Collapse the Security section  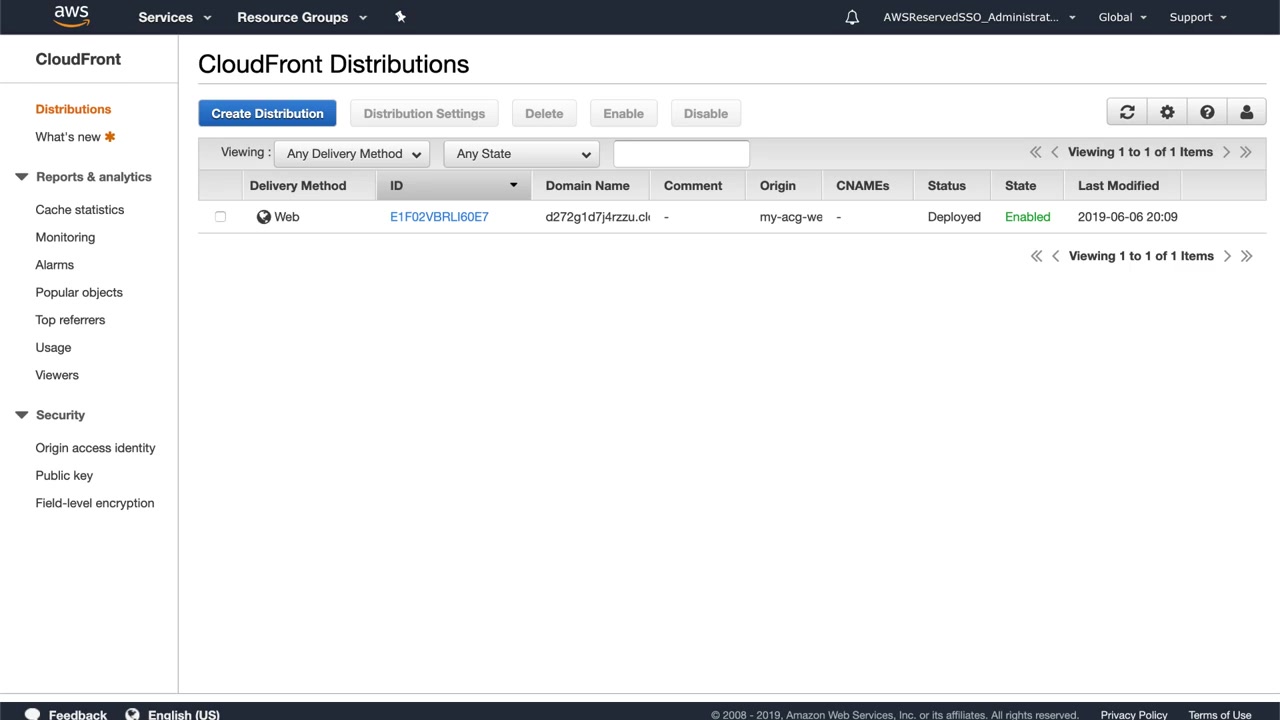[x=22, y=415]
